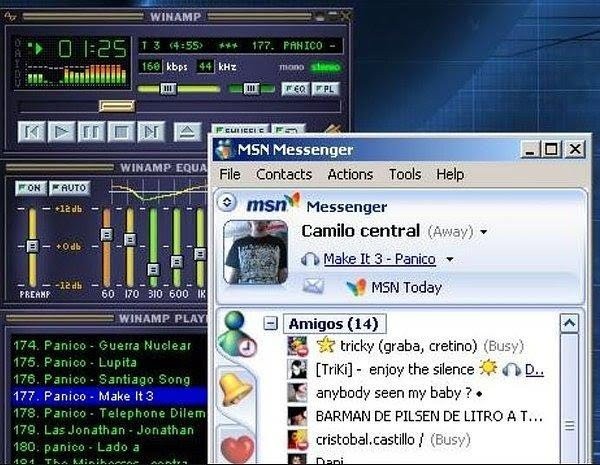
Task: Open email inbox envelope icon
Action: tap(313, 286)
